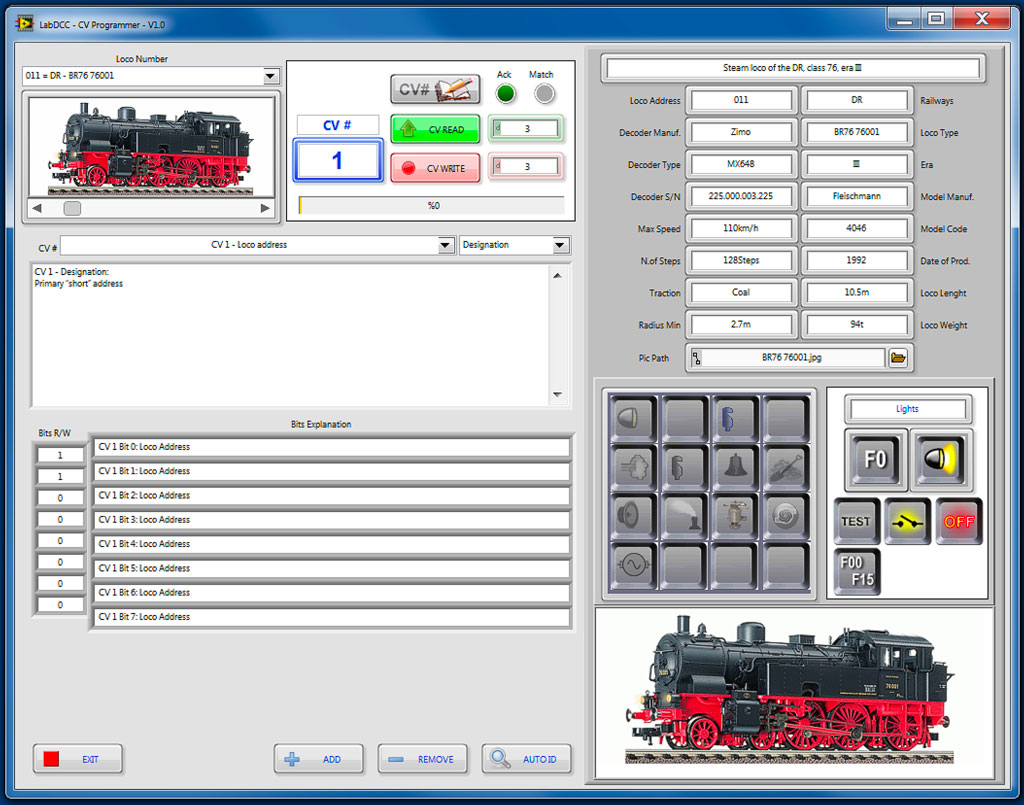
Task: Click inside the CV # number field
Action: (x=337, y=160)
